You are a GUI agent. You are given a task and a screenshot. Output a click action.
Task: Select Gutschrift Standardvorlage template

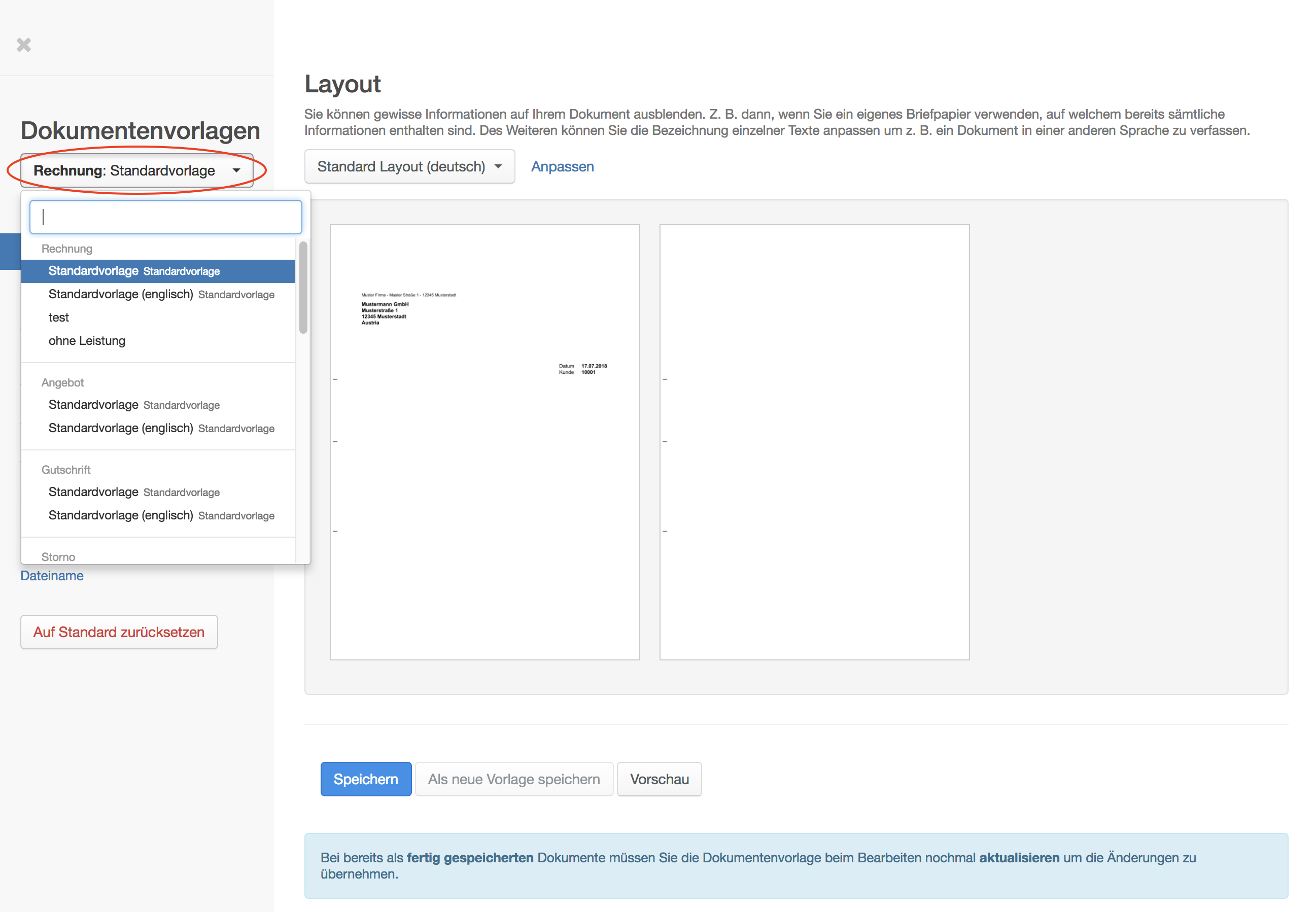[x=134, y=493]
